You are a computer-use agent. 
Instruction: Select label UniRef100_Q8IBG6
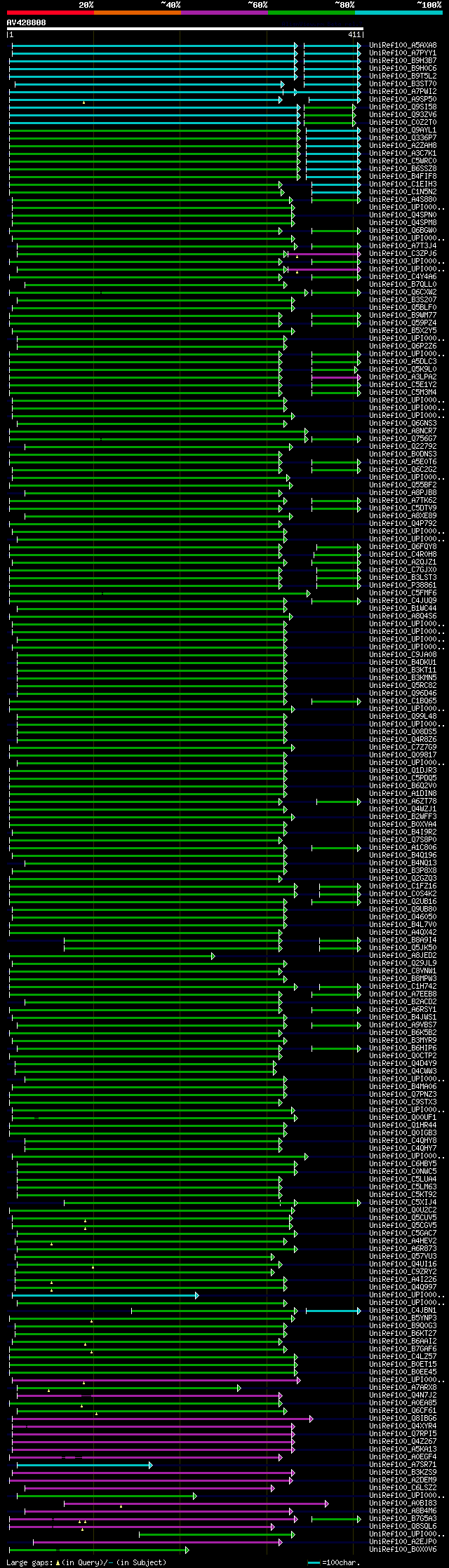click(x=403, y=1418)
